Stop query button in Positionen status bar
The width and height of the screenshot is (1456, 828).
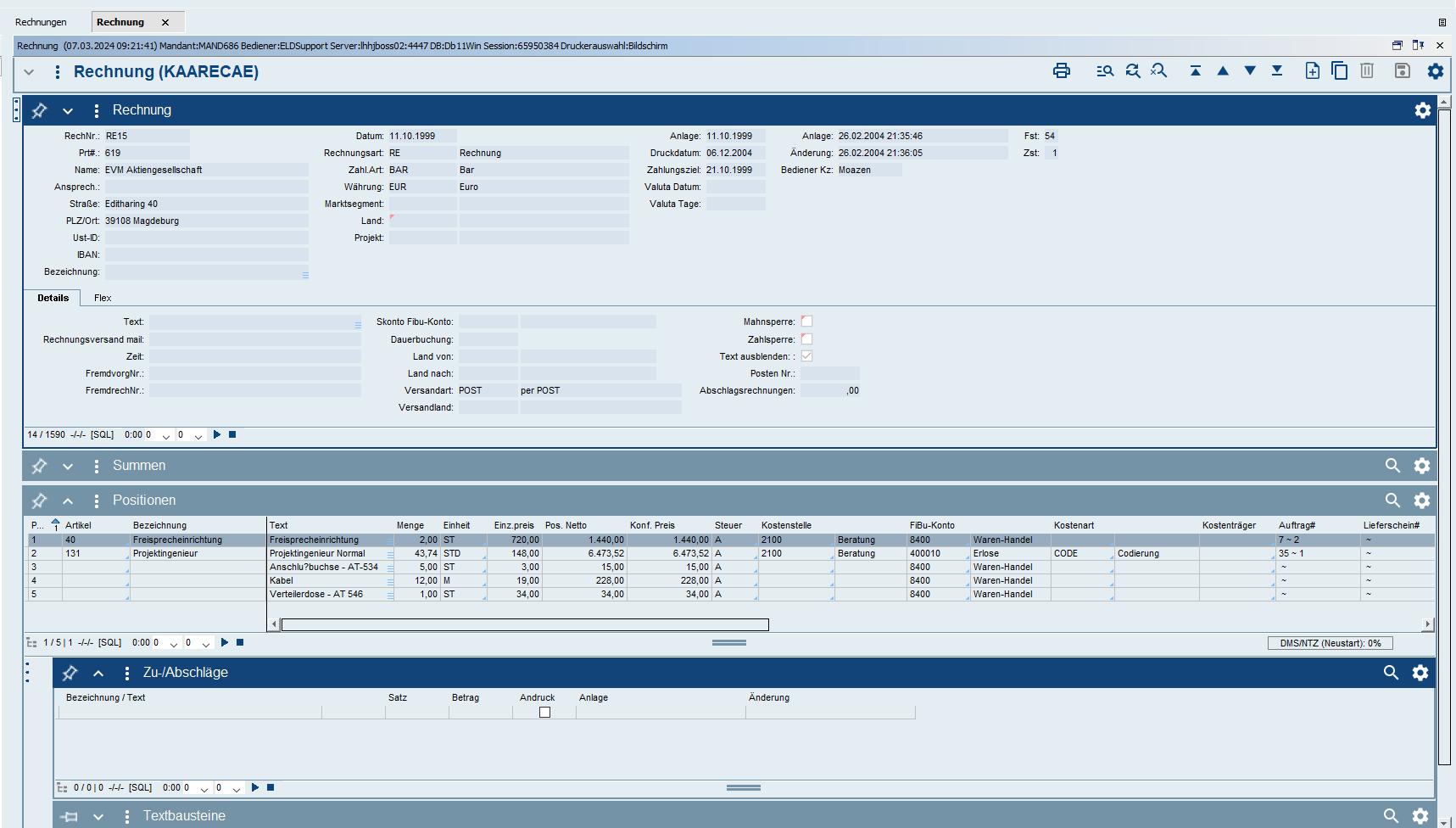point(240,642)
